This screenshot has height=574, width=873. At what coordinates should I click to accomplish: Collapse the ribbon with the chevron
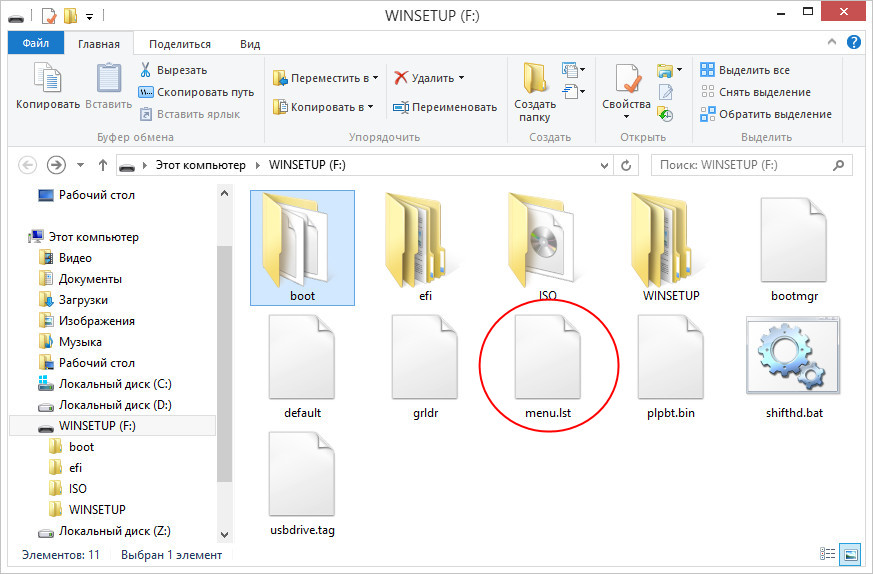pyautogui.click(x=832, y=42)
